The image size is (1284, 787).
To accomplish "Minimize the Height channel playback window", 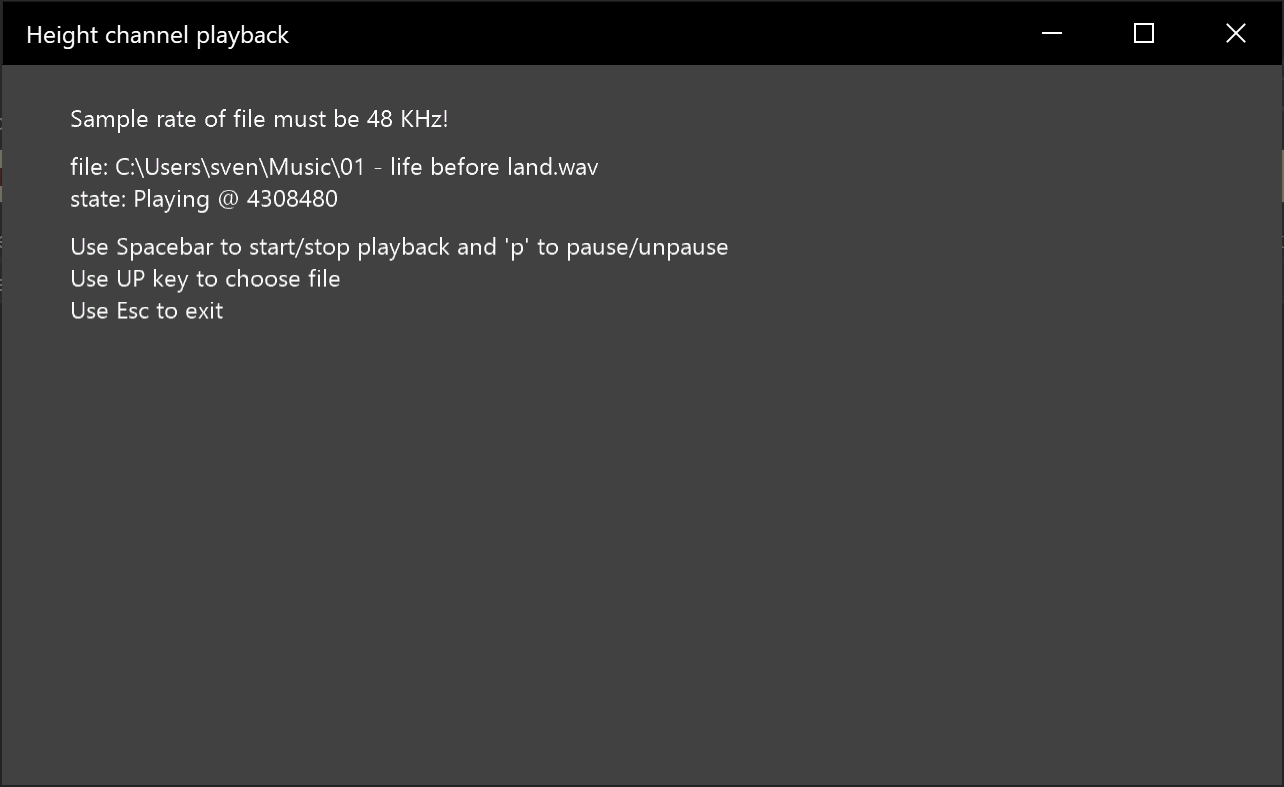I will click(1051, 33).
